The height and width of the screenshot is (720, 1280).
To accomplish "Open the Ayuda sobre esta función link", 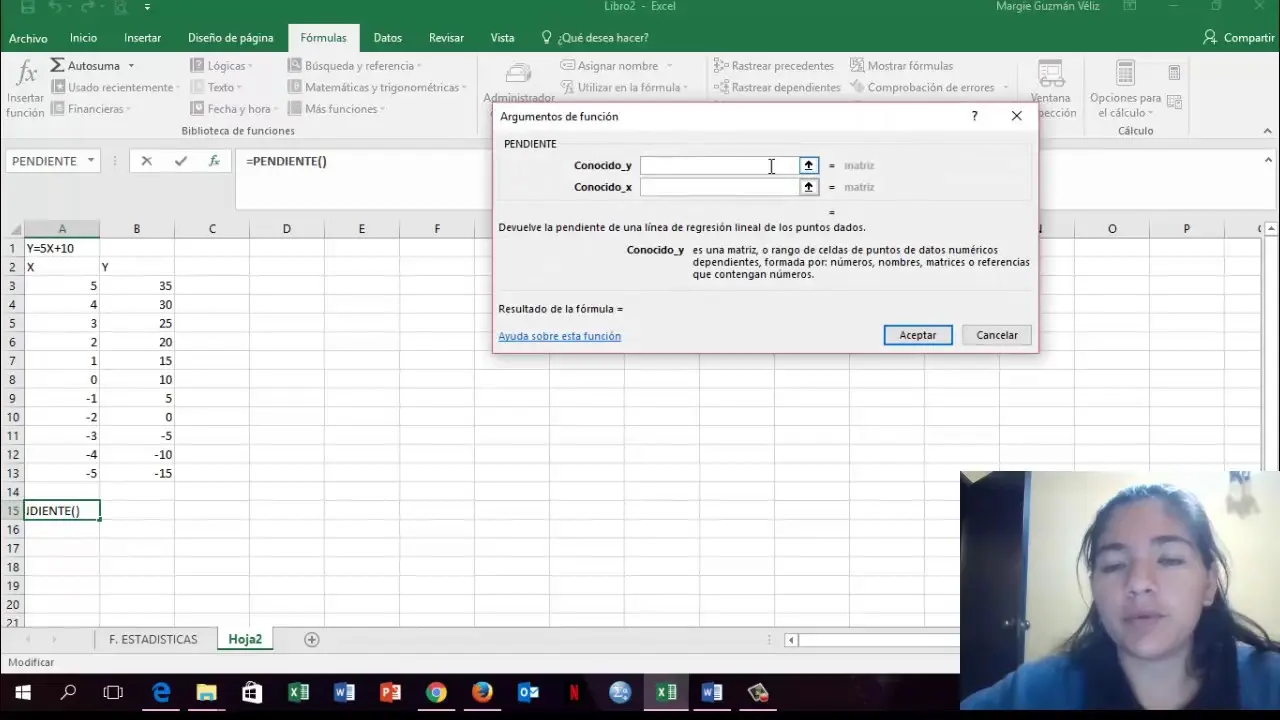I will tap(559, 336).
